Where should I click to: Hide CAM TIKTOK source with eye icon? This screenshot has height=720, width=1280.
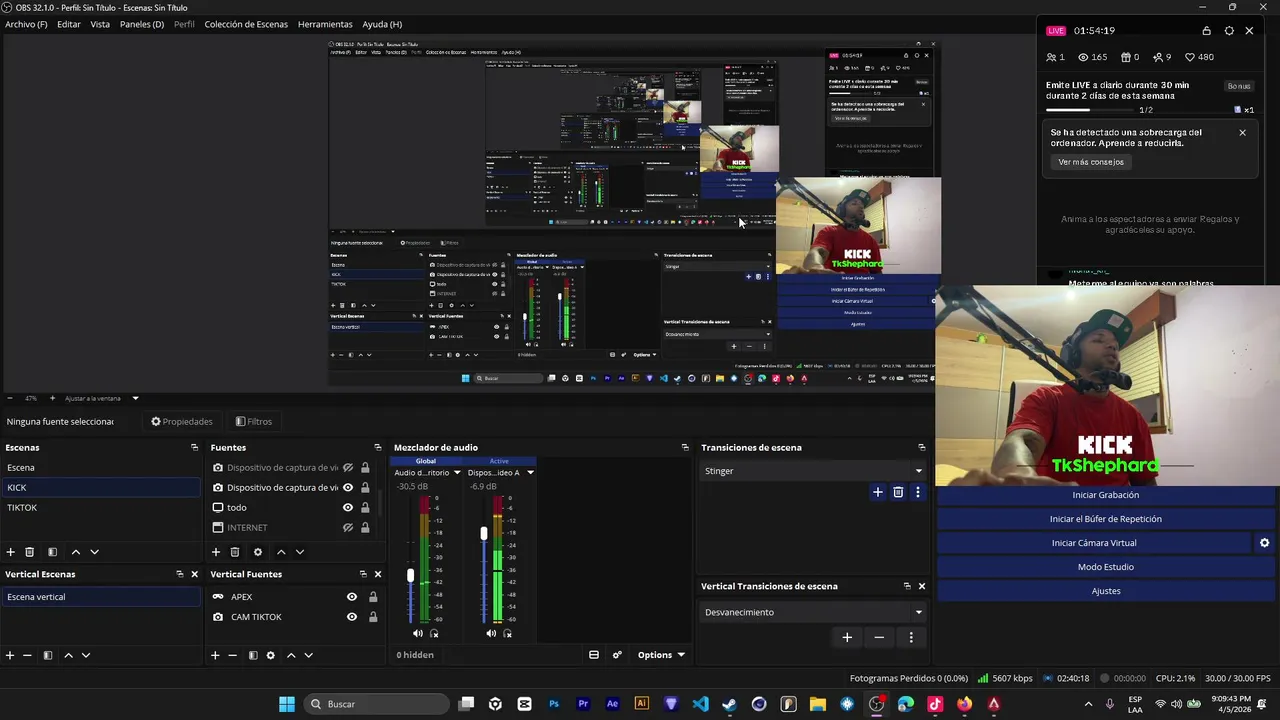point(352,617)
